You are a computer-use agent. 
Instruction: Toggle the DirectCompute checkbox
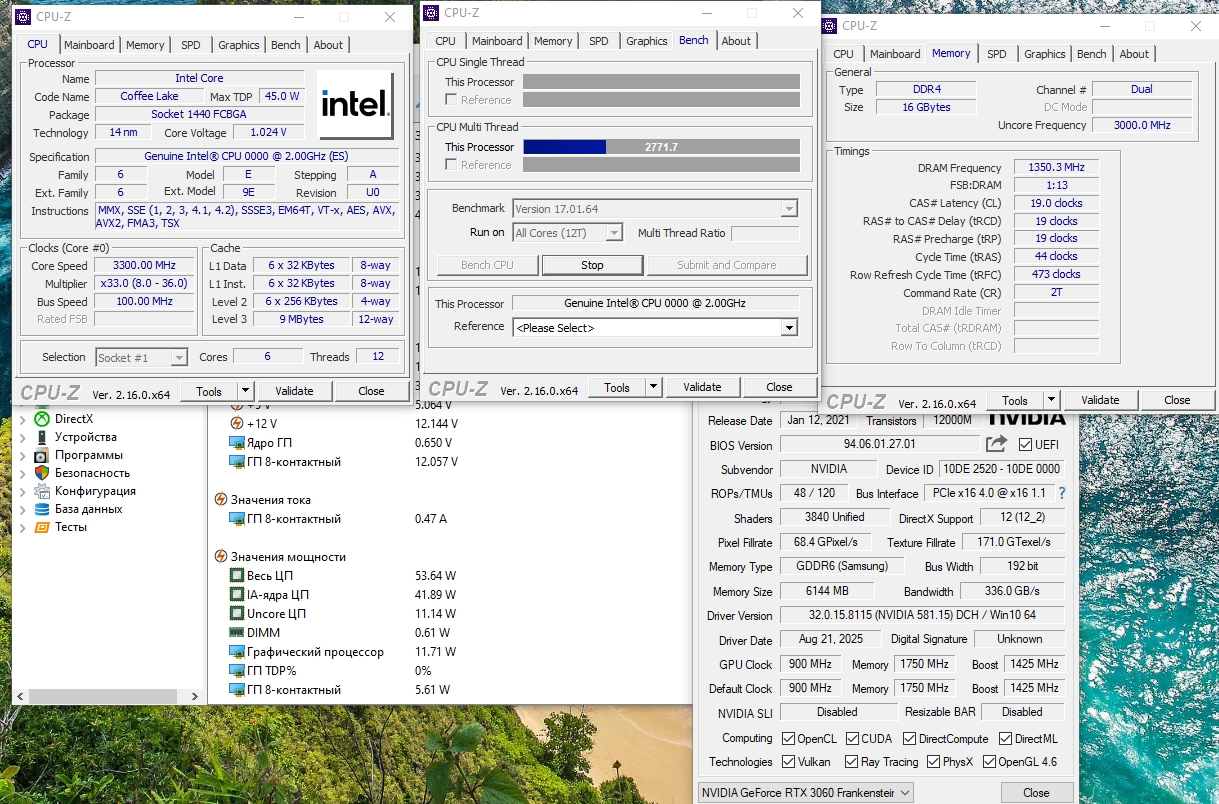click(910, 739)
